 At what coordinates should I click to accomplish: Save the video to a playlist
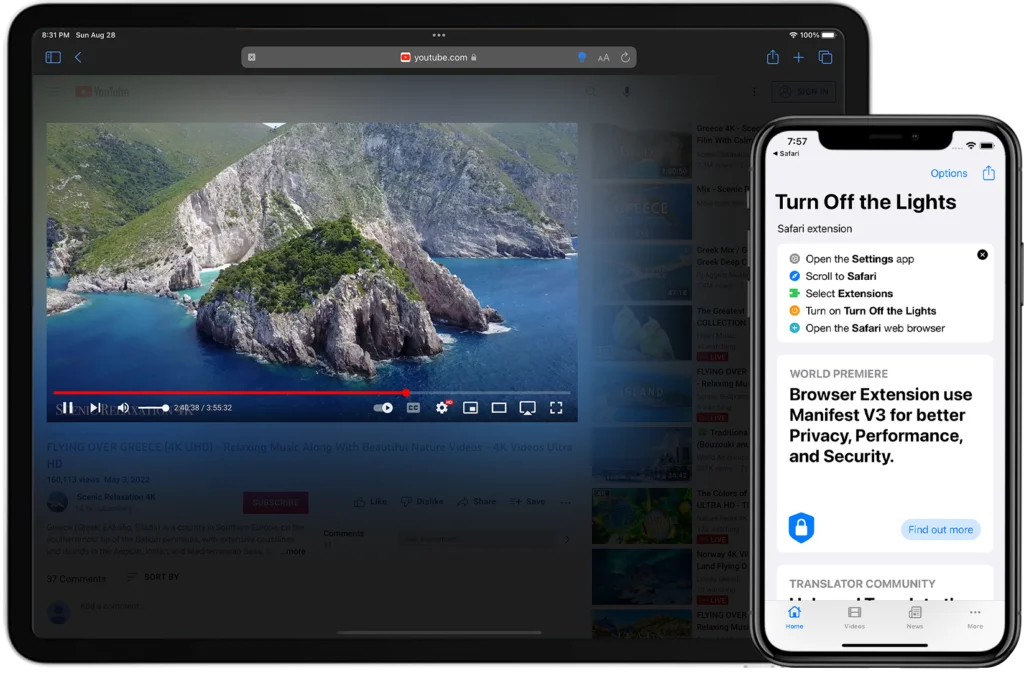click(x=528, y=502)
